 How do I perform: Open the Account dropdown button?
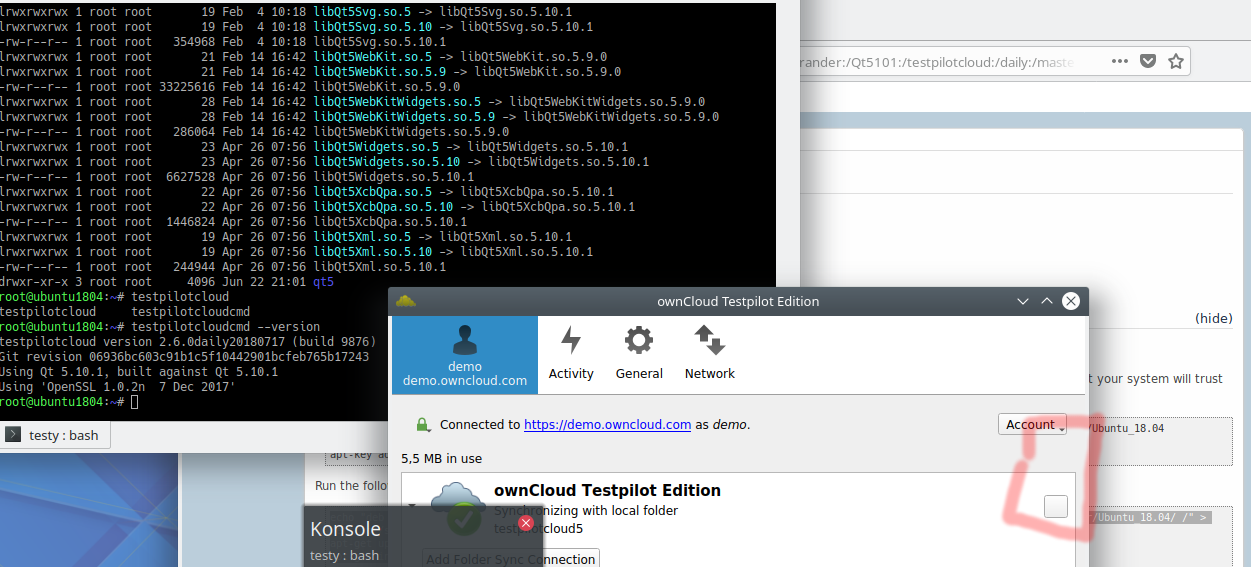coord(1032,424)
